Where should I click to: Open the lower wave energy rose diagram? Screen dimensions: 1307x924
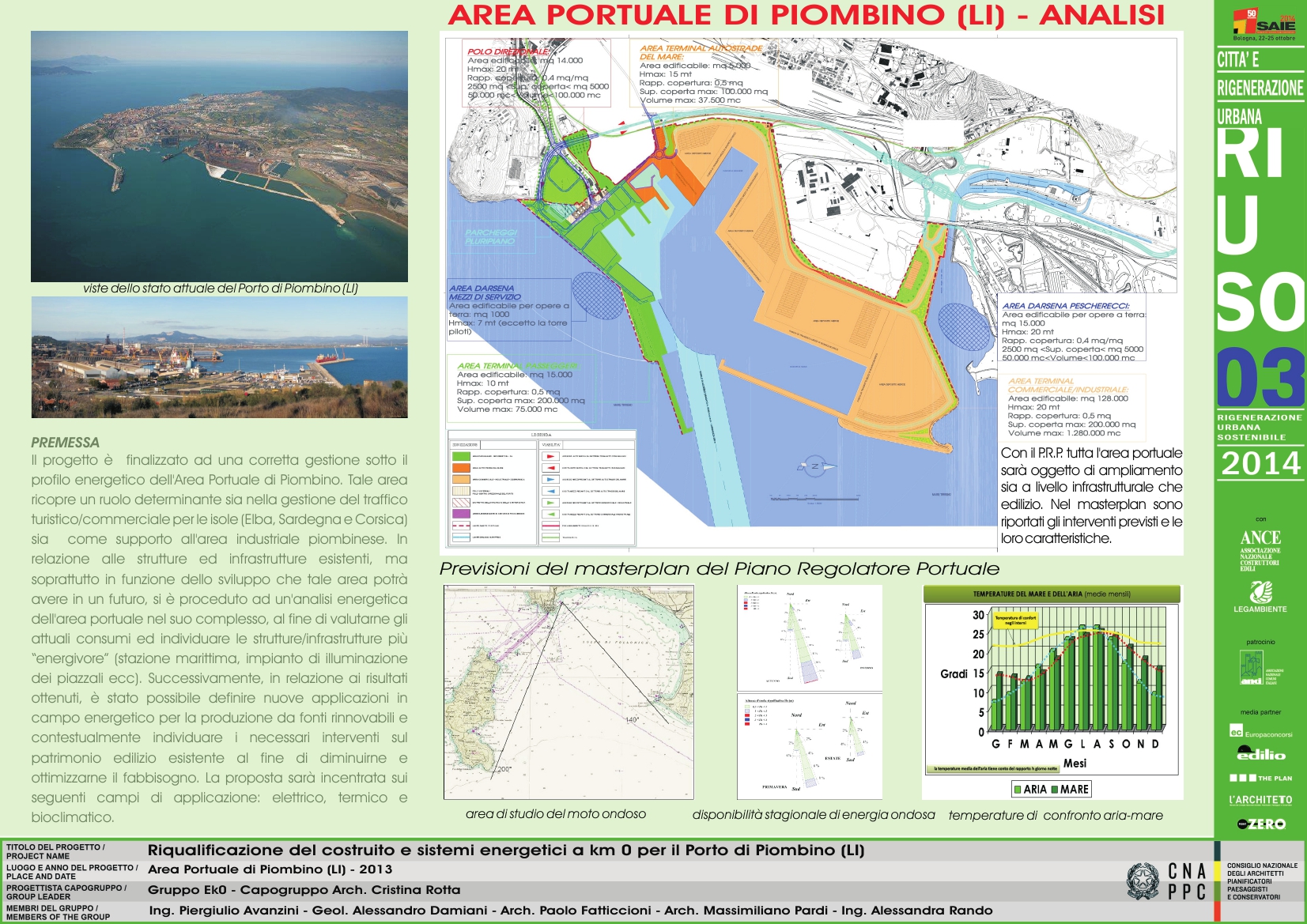click(x=810, y=745)
